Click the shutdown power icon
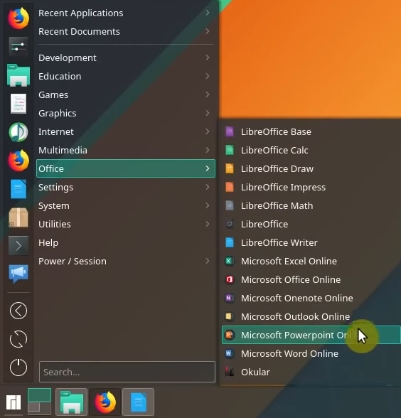The width and height of the screenshot is (401, 418). coord(18,367)
